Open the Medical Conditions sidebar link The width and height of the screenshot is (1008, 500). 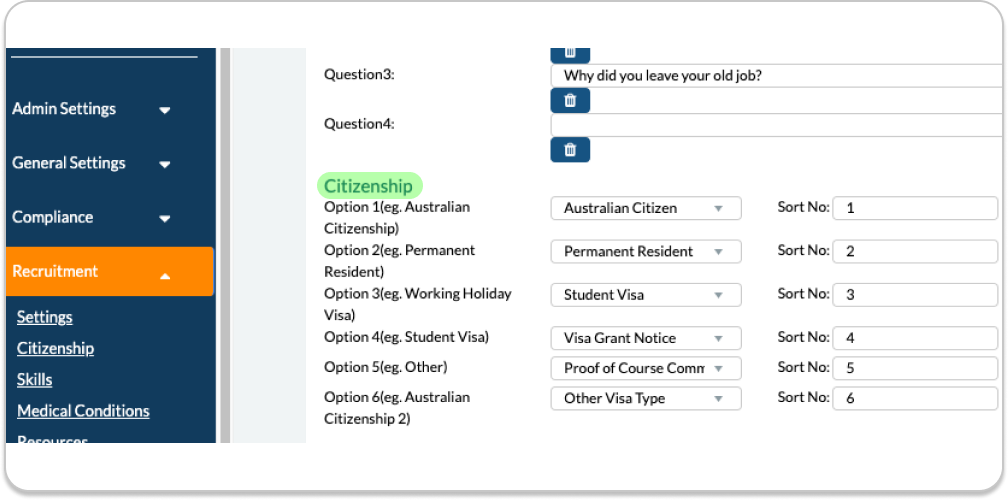83,410
